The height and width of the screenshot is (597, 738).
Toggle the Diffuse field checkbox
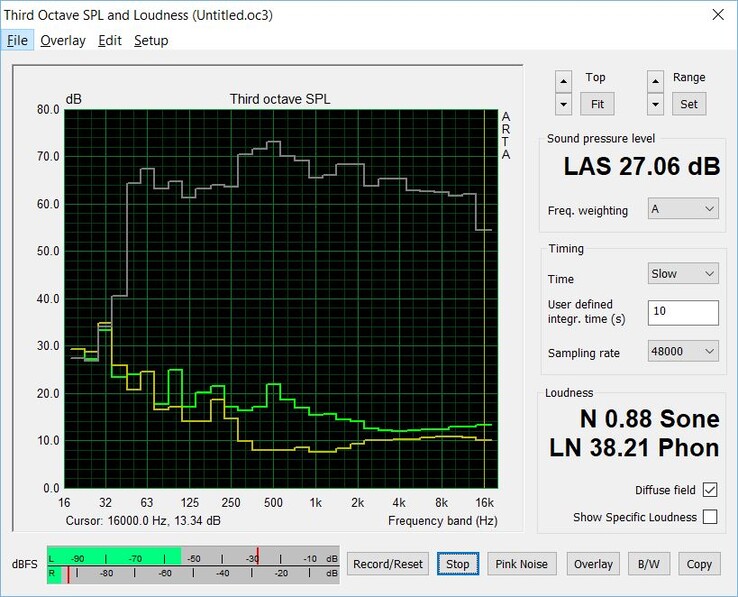click(x=709, y=490)
